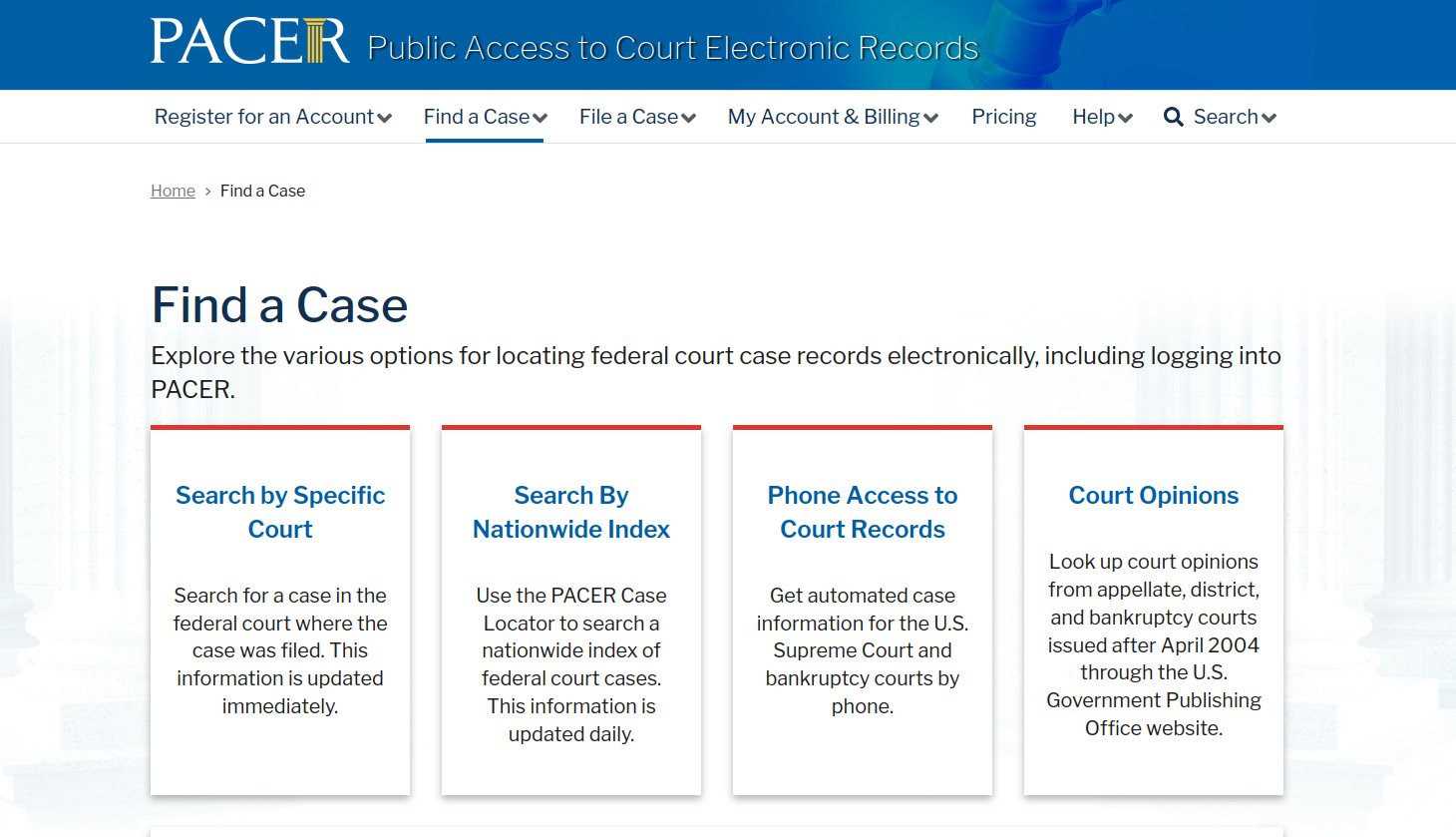Click the 'Find a Case' breadcrumb text
The image size is (1456, 837).
coord(262,191)
